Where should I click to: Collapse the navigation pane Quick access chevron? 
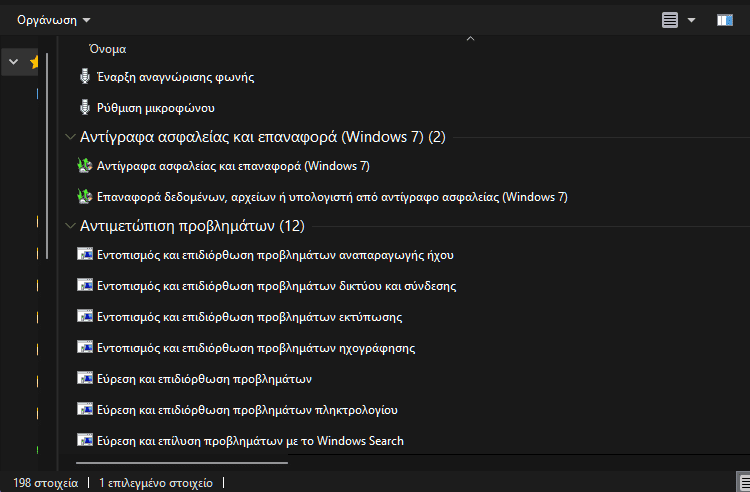13,62
